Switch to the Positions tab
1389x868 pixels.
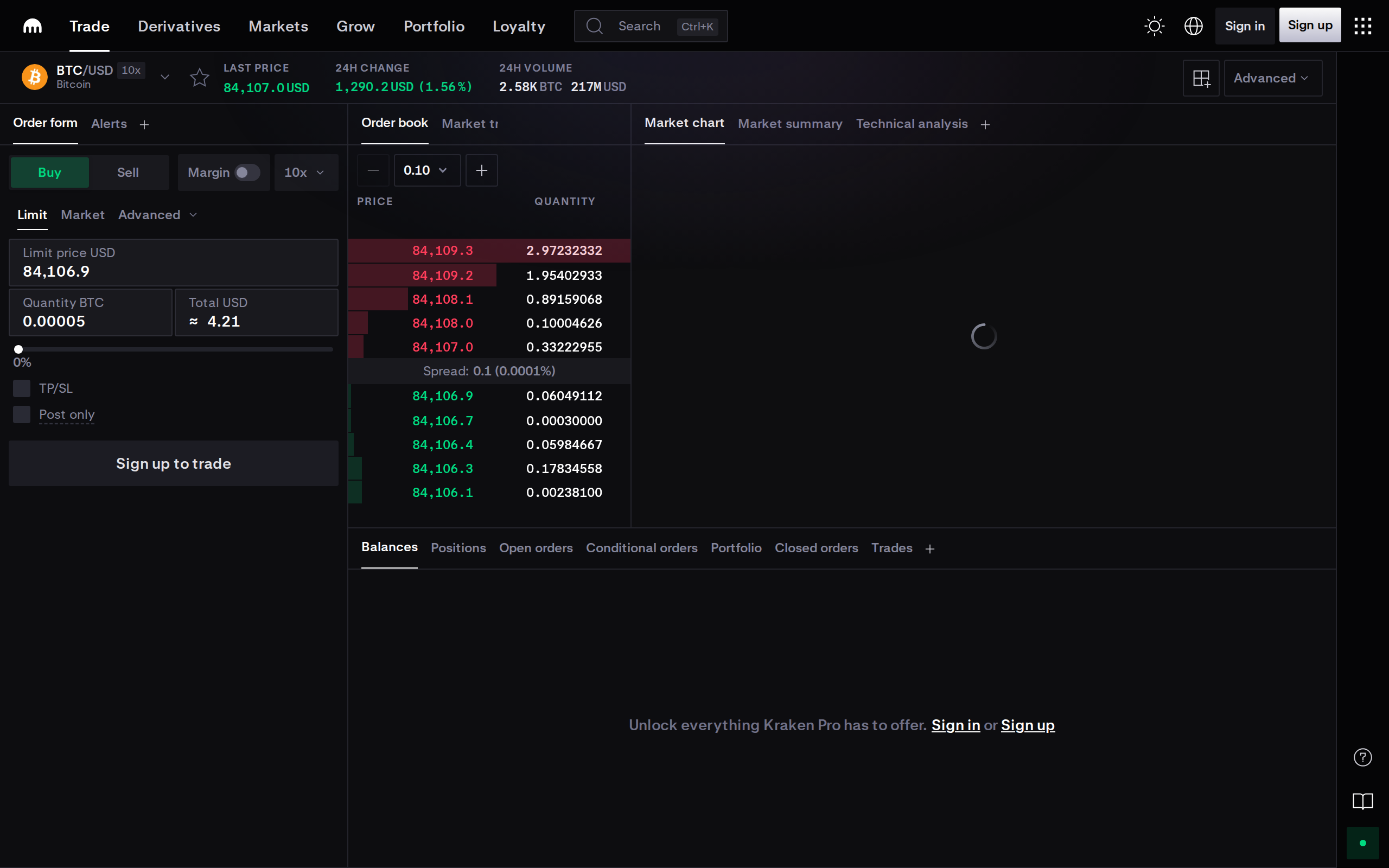tap(458, 548)
